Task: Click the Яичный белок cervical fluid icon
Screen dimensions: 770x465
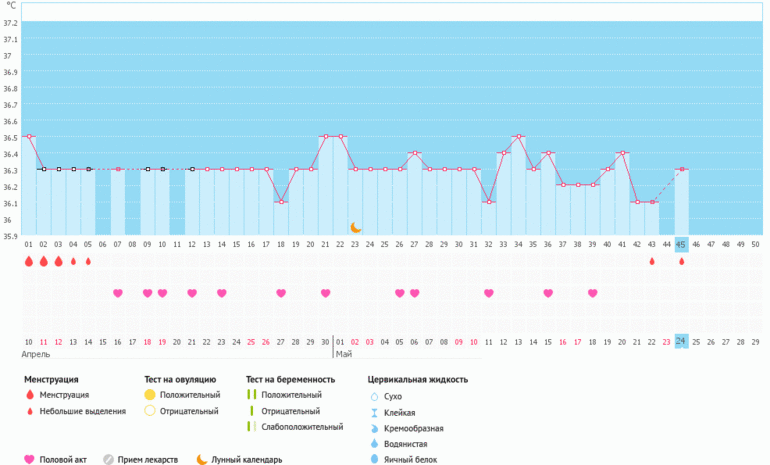Action: pyautogui.click(x=374, y=459)
